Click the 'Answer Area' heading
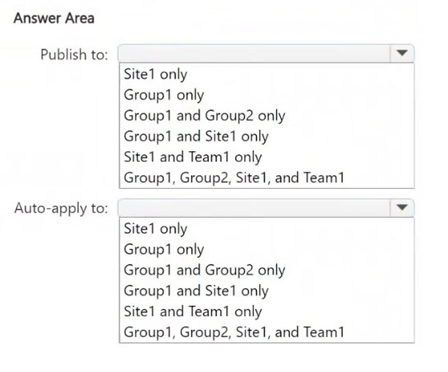The height and width of the screenshot is (372, 448). pos(54,18)
